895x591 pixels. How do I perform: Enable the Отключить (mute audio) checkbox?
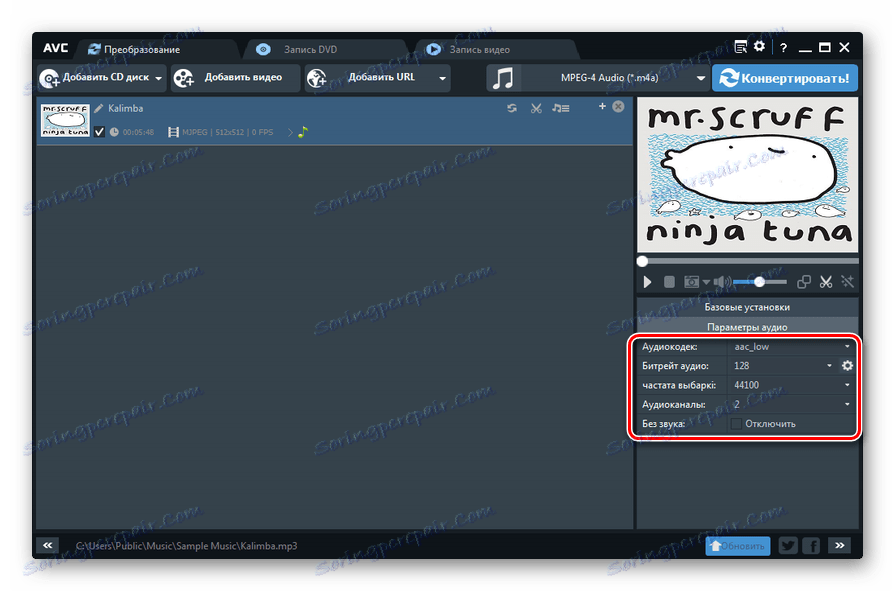[736, 424]
